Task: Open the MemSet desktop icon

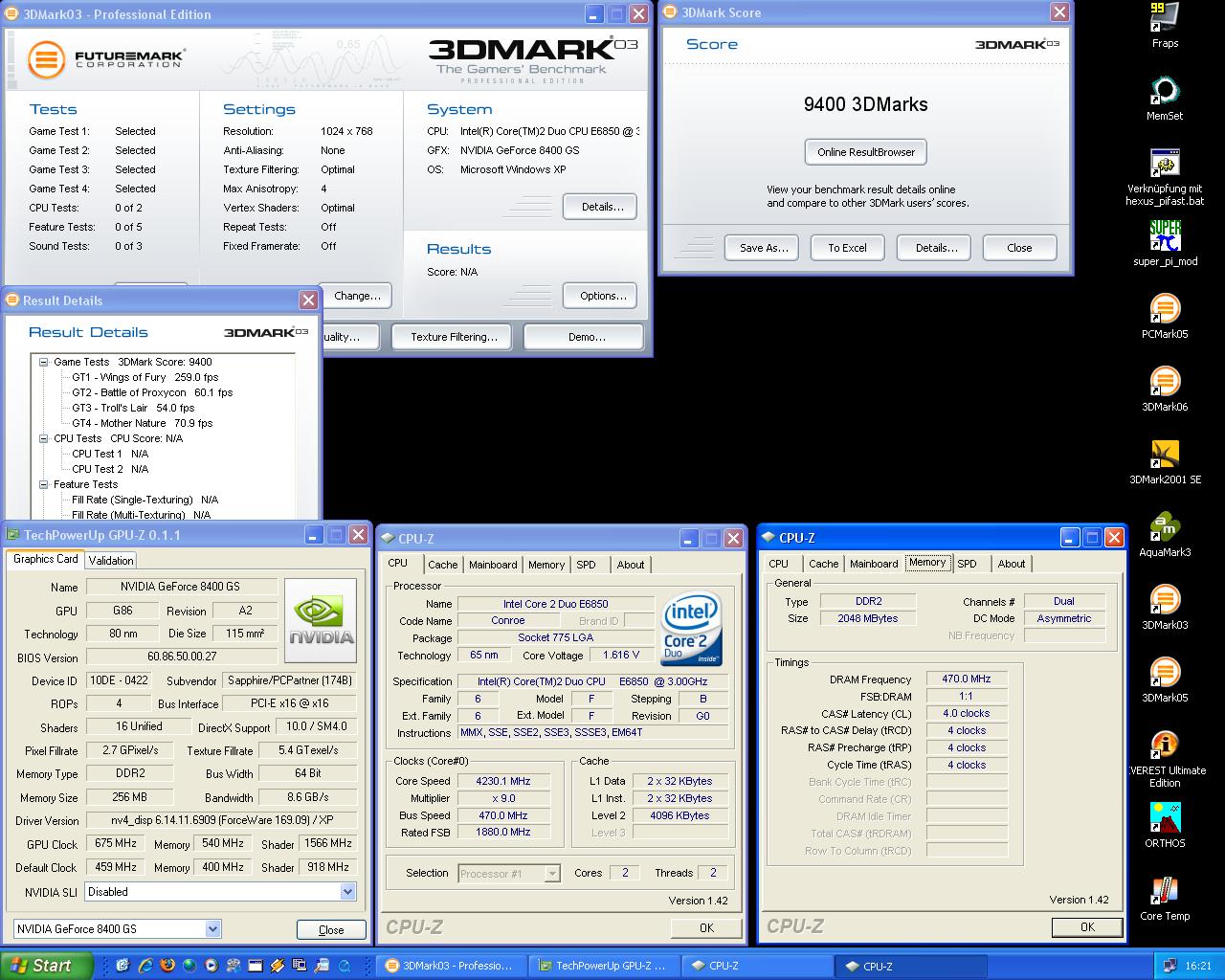Action: (1165, 99)
